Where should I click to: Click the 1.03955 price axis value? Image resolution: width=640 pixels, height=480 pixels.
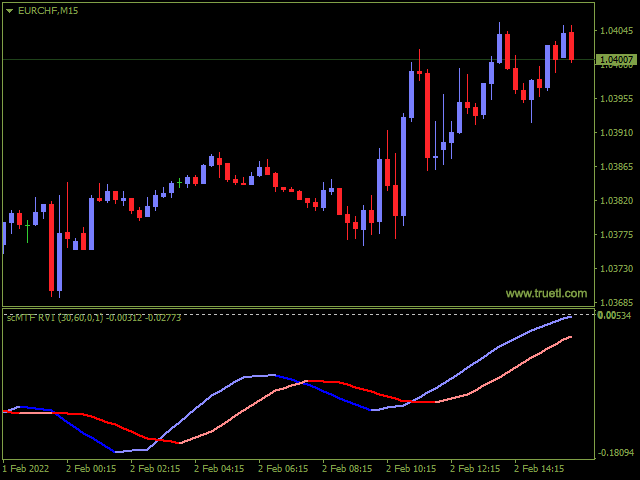coord(616,98)
